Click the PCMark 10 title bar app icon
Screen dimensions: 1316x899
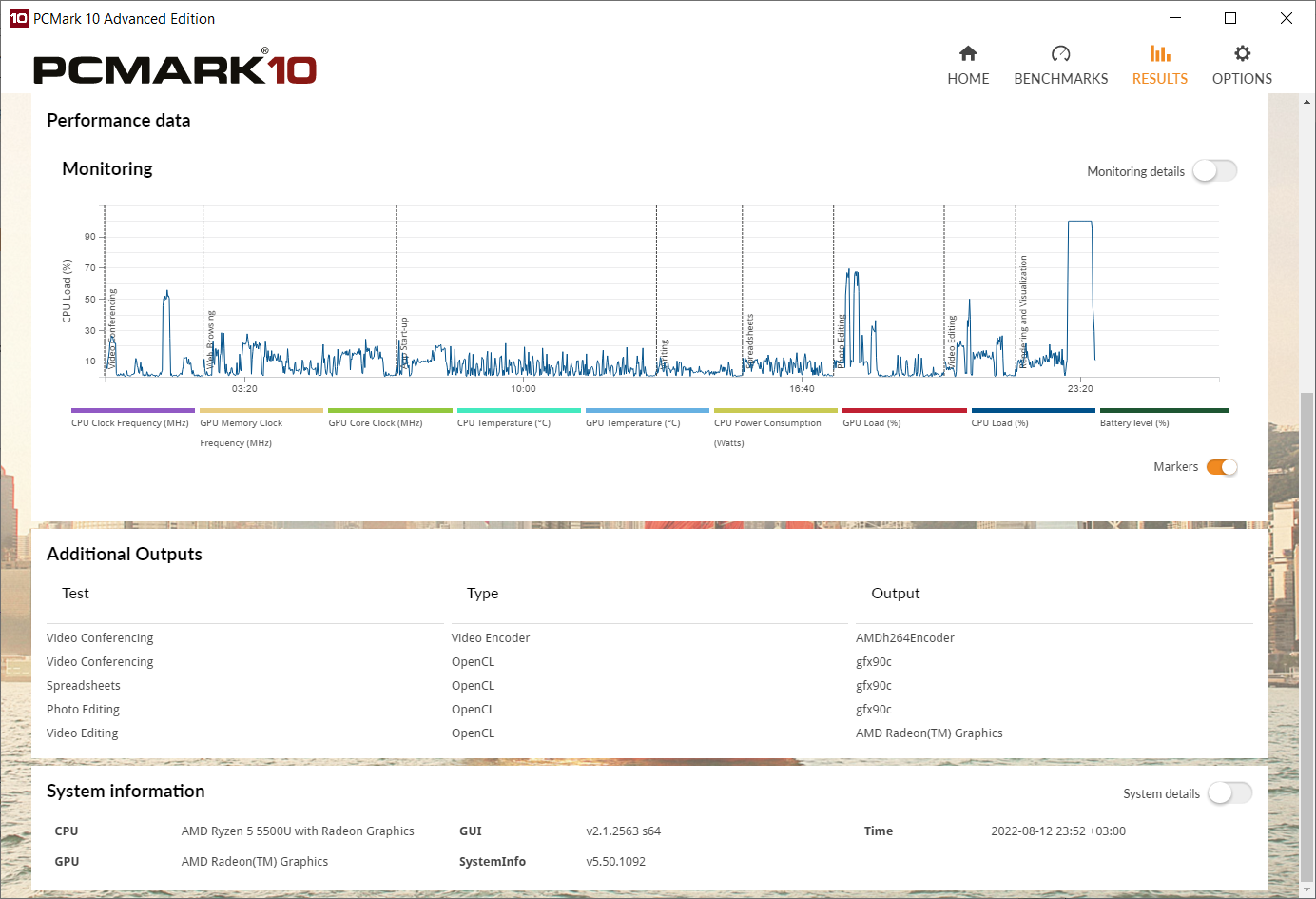click(x=18, y=18)
